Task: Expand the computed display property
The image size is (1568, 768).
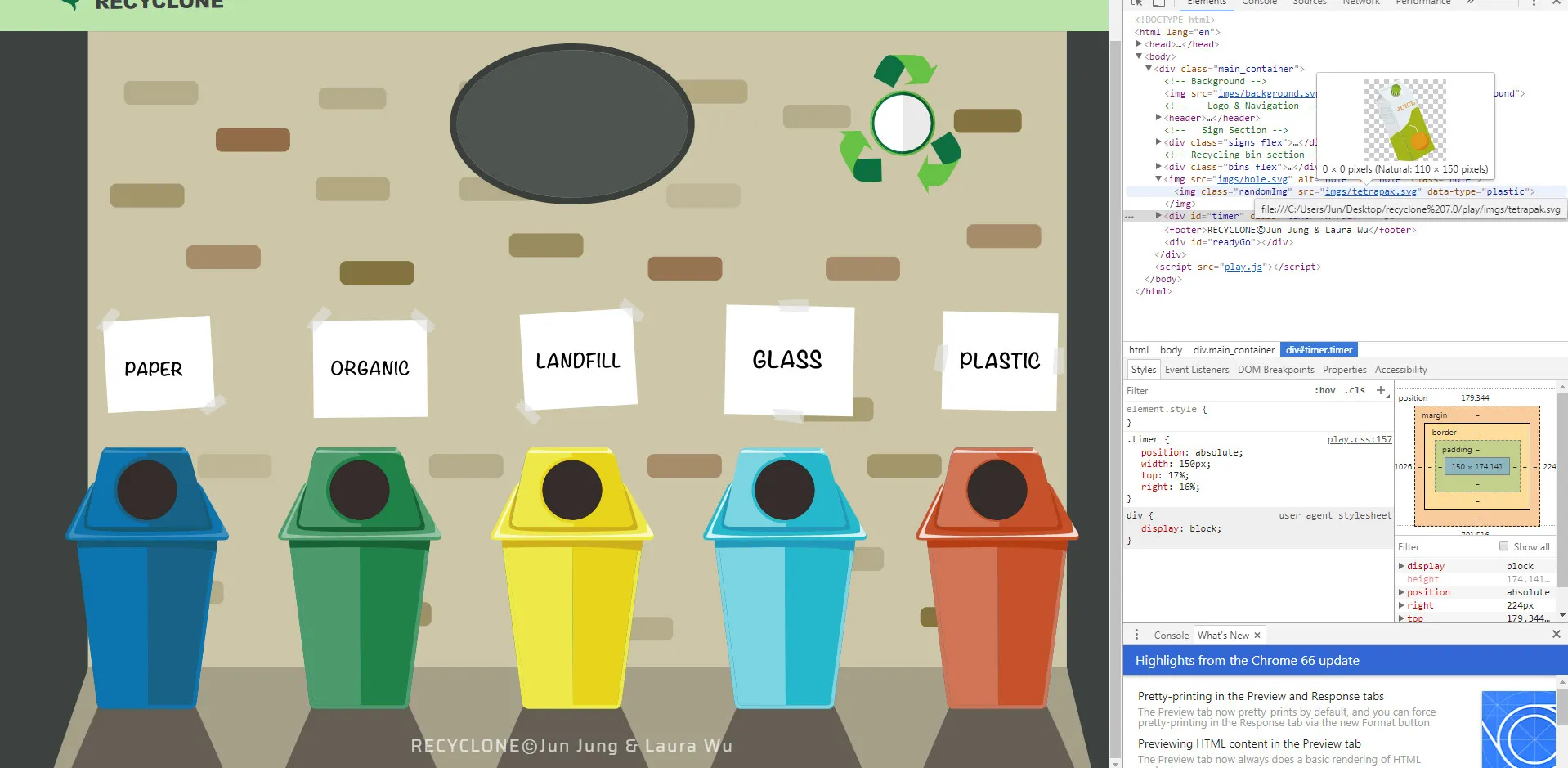Action: point(1401,566)
